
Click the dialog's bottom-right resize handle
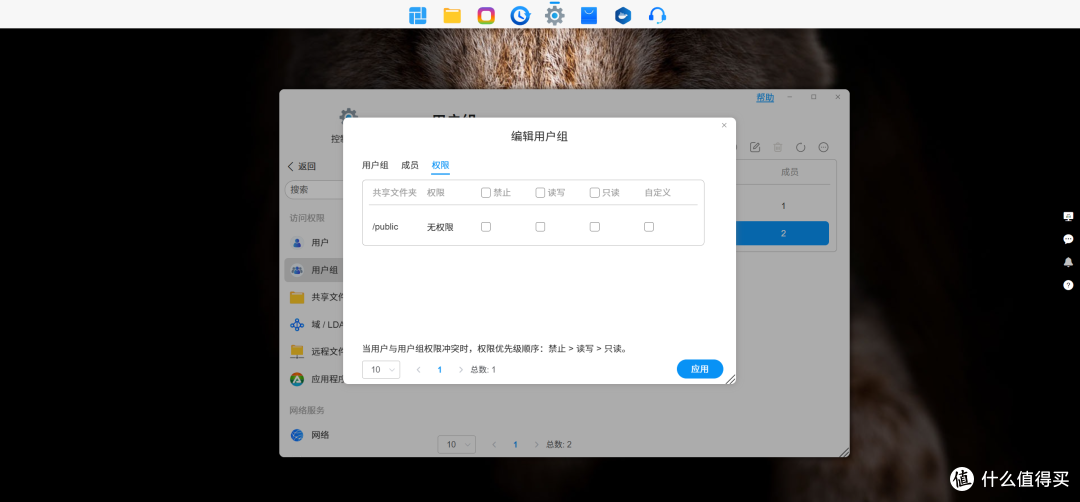point(731,379)
